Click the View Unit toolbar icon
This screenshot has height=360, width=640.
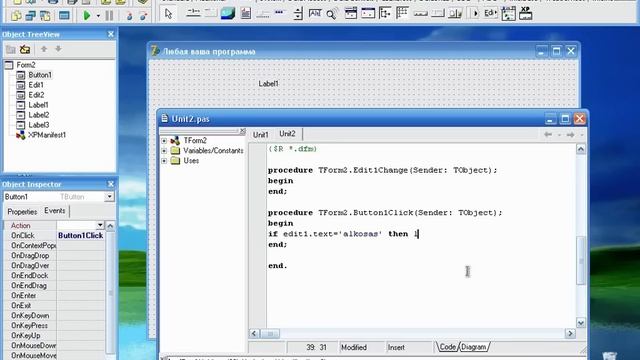16,16
